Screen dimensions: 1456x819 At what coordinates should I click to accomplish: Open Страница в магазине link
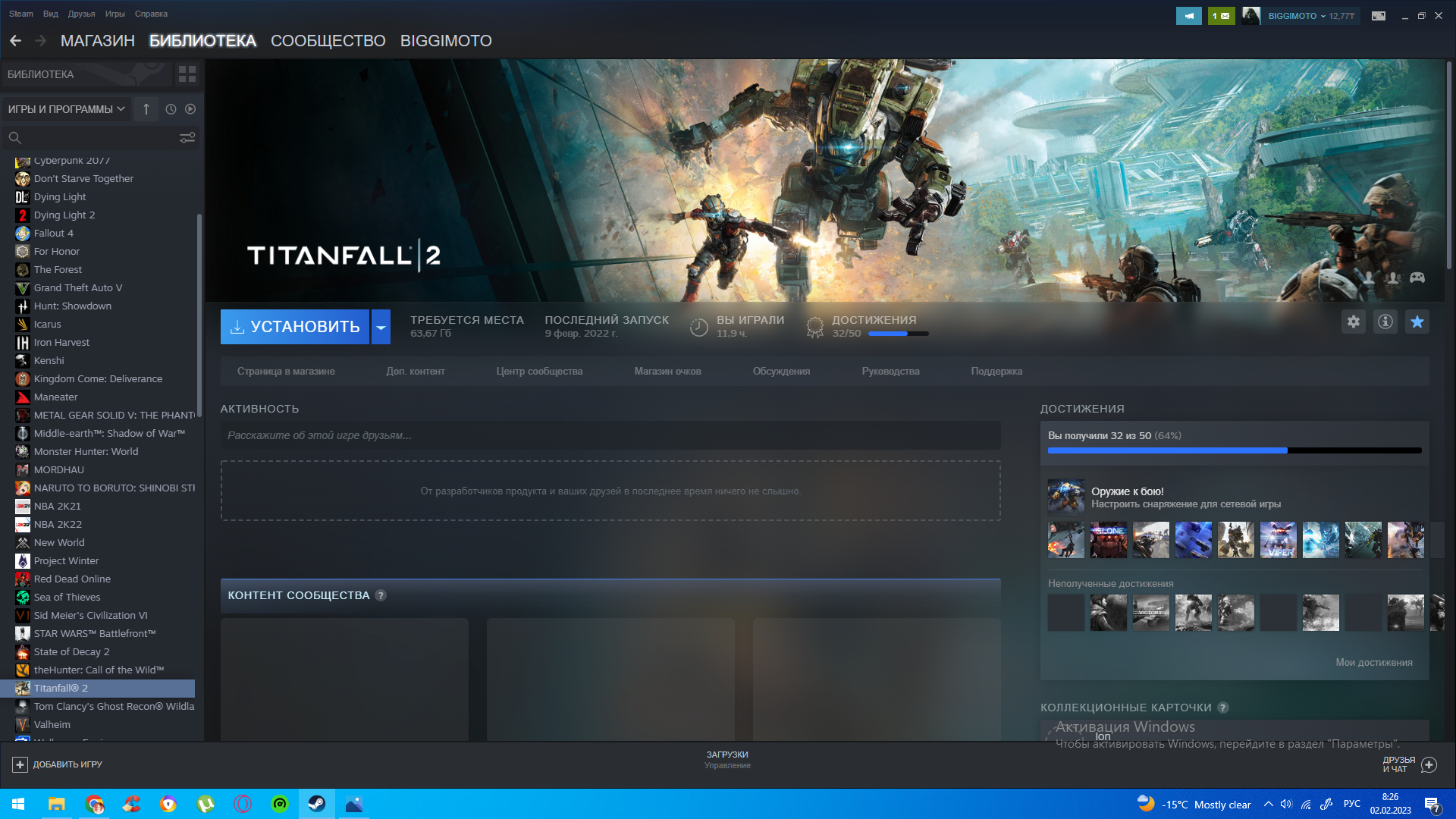click(x=286, y=372)
